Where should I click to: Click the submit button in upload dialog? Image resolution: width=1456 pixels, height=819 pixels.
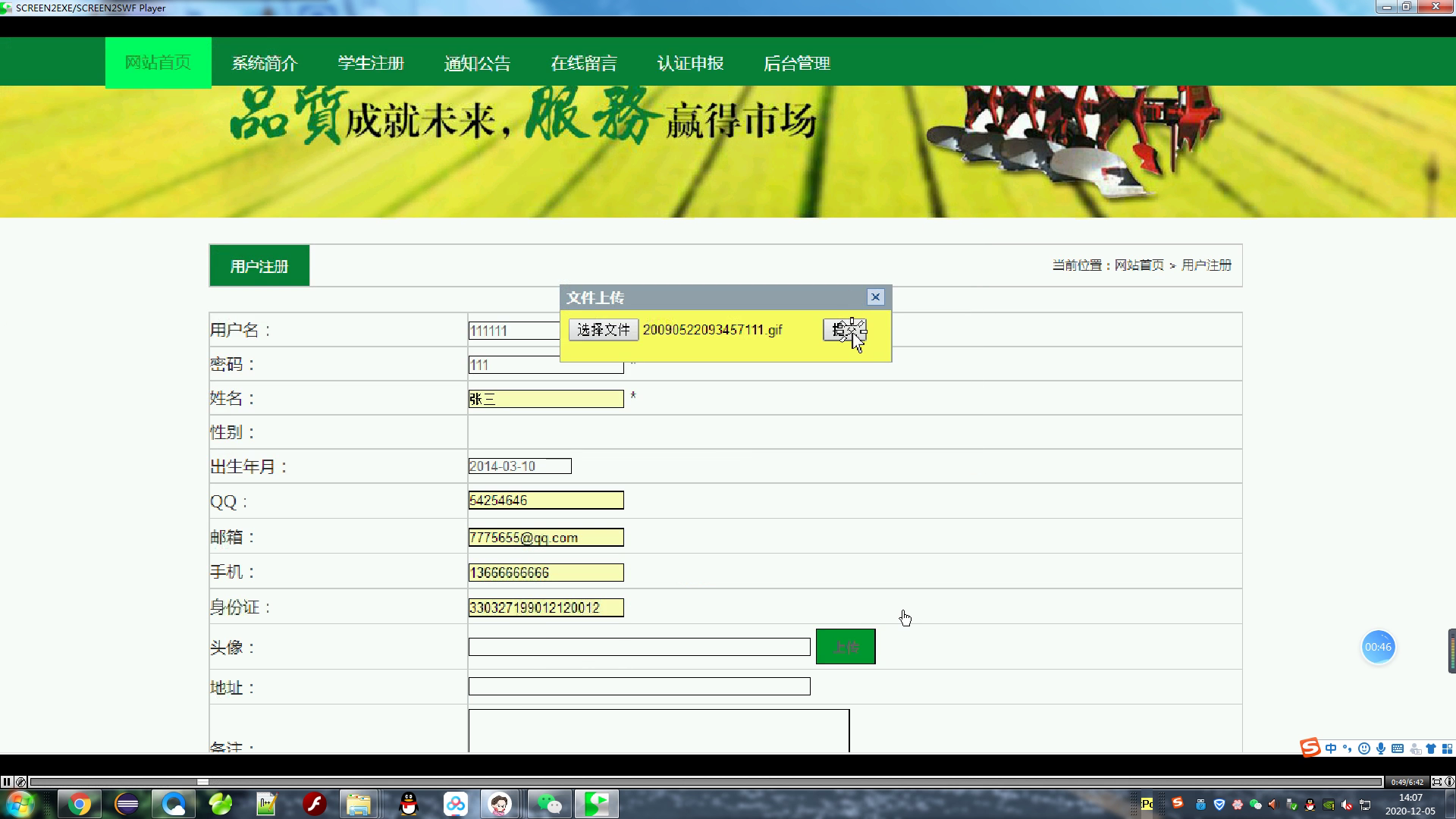[x=845, y=330]
